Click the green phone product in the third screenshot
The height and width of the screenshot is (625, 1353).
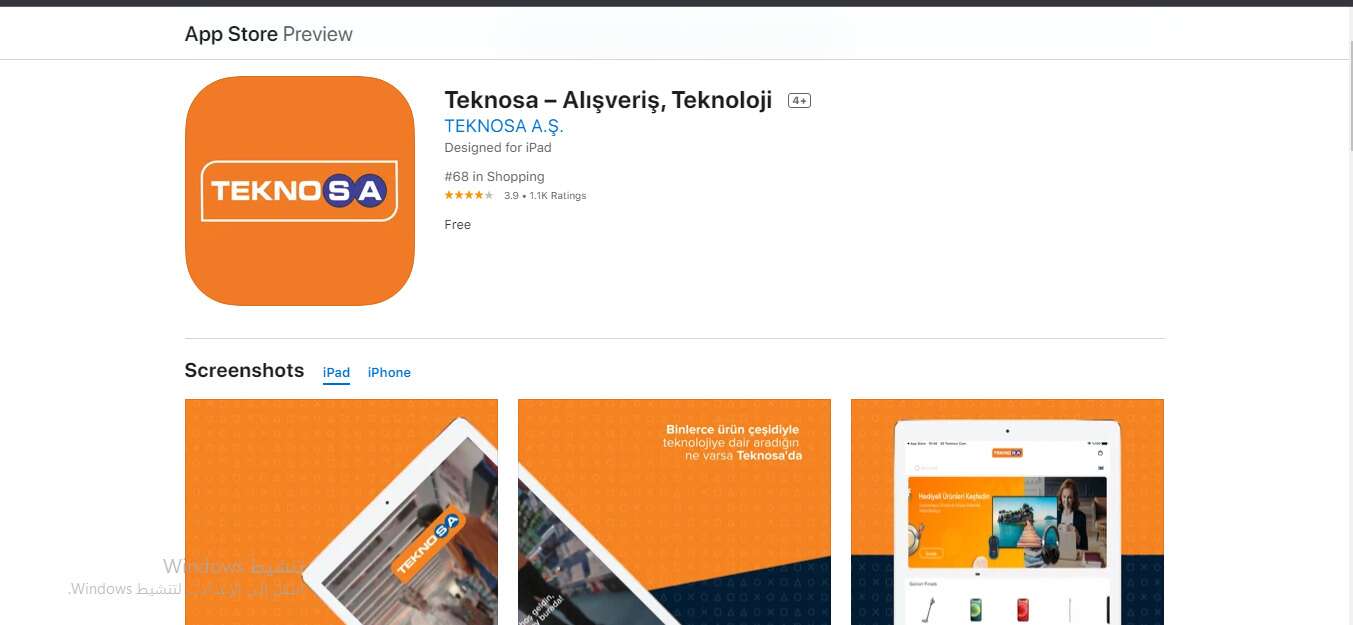(x=975, y=609)
